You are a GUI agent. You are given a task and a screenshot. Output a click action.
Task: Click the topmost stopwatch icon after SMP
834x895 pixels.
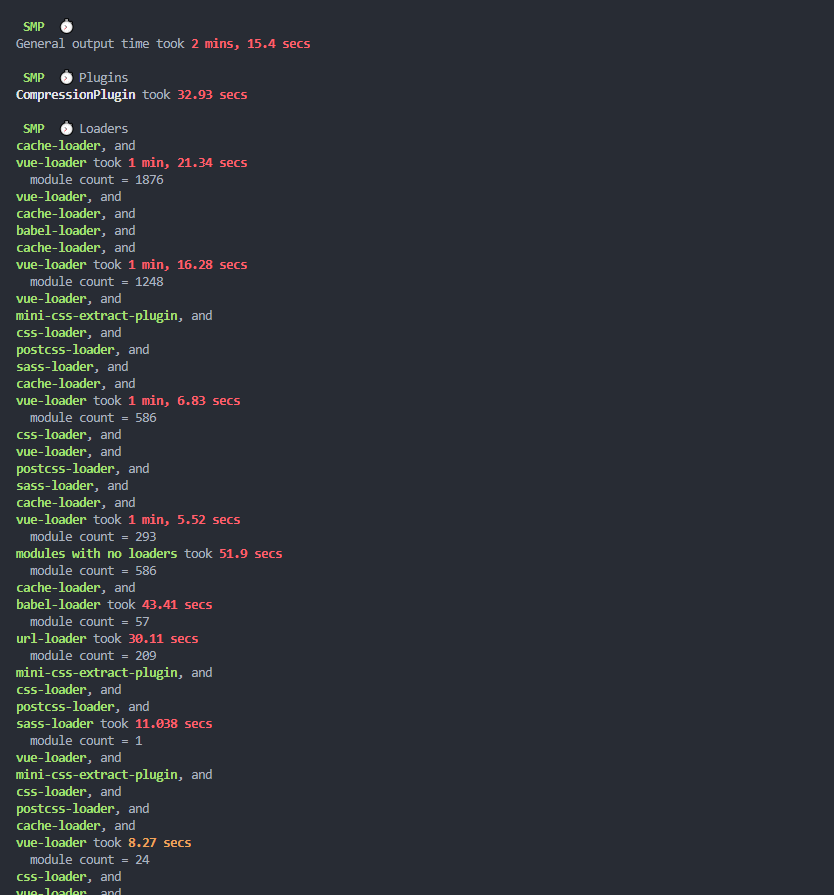66,26
